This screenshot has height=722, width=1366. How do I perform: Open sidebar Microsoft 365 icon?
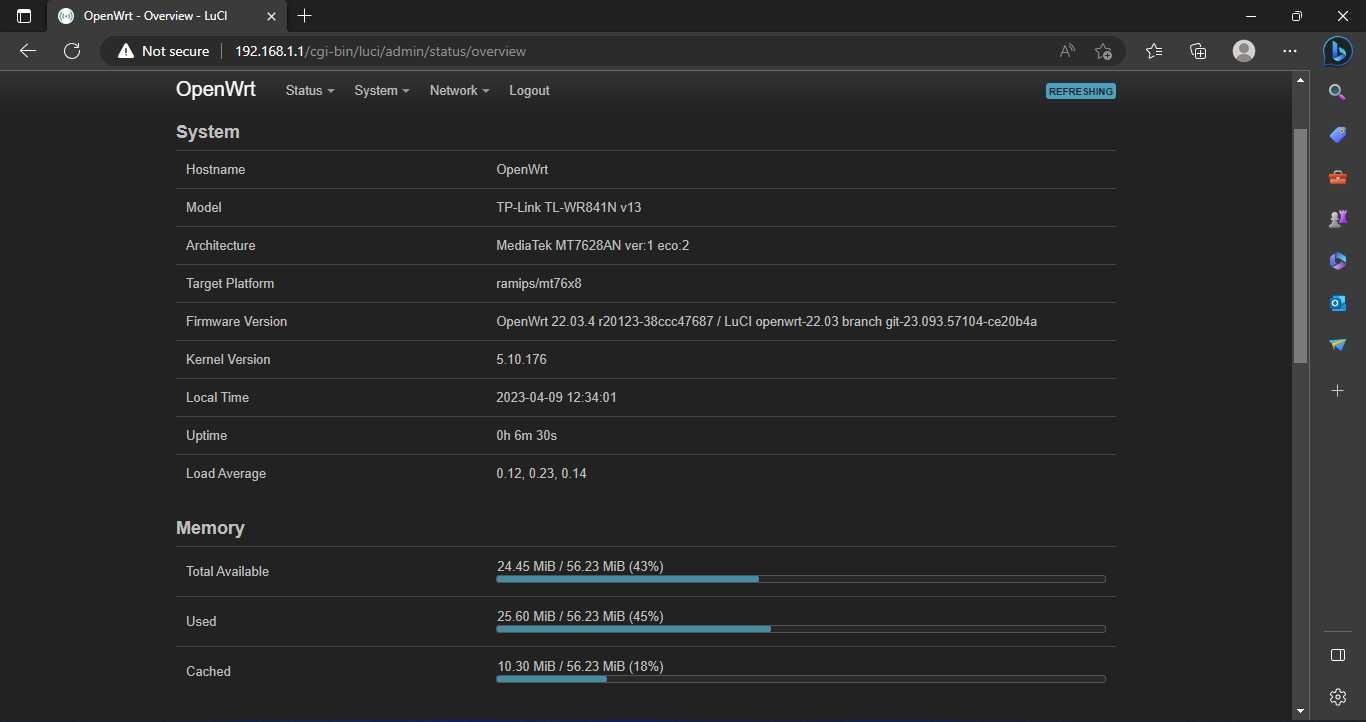1338,260
